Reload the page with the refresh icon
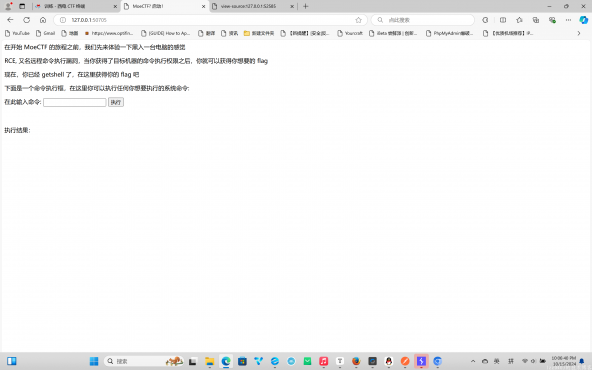 pyautogui.click(x=26, y=20)
